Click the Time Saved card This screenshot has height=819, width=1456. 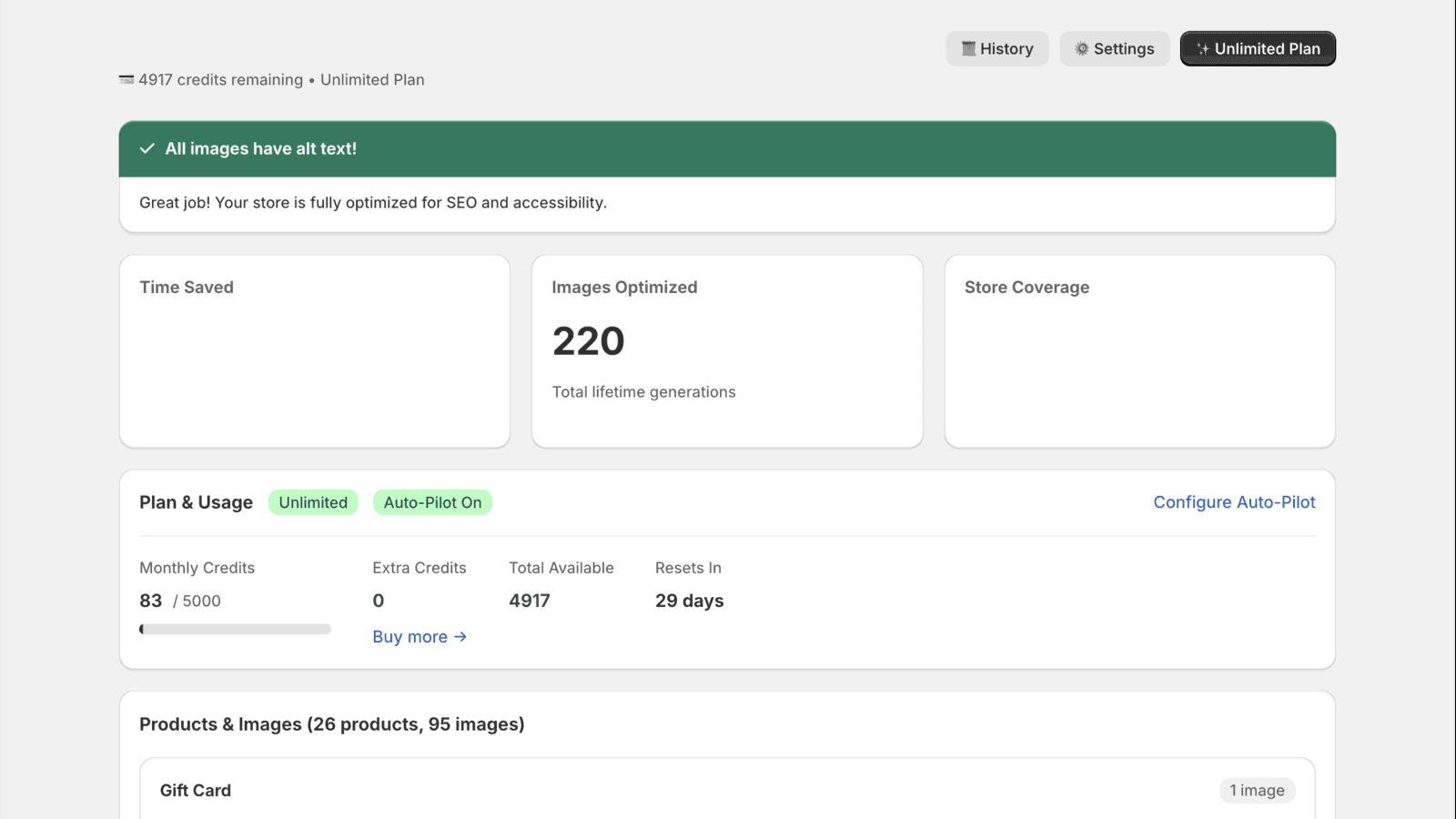pos(314,350)
